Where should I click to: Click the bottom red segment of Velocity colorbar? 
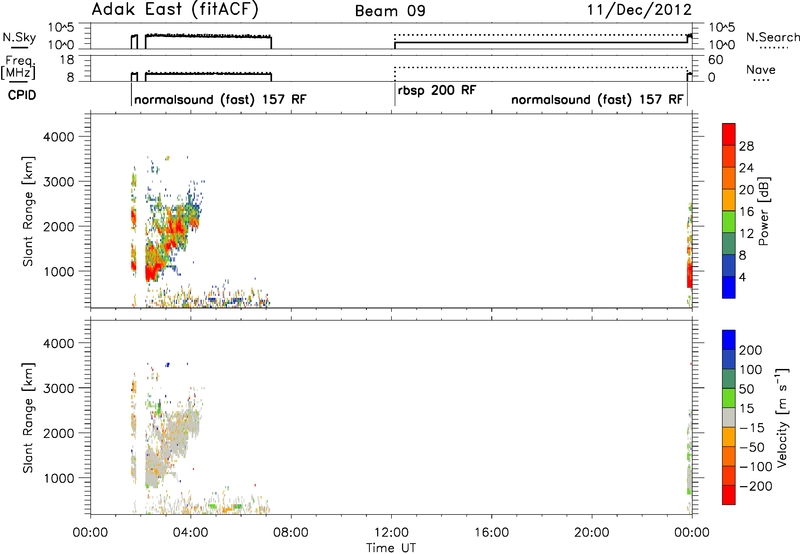pyautogui.click(x=729, y=495)
